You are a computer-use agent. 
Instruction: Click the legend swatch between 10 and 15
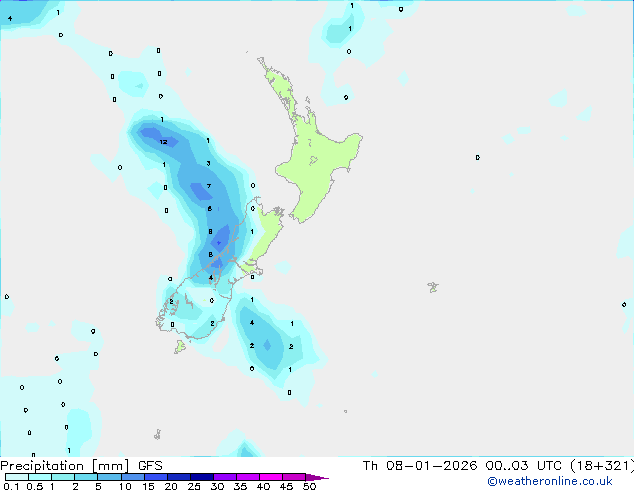pyautogui.click(x=133, y=477)
